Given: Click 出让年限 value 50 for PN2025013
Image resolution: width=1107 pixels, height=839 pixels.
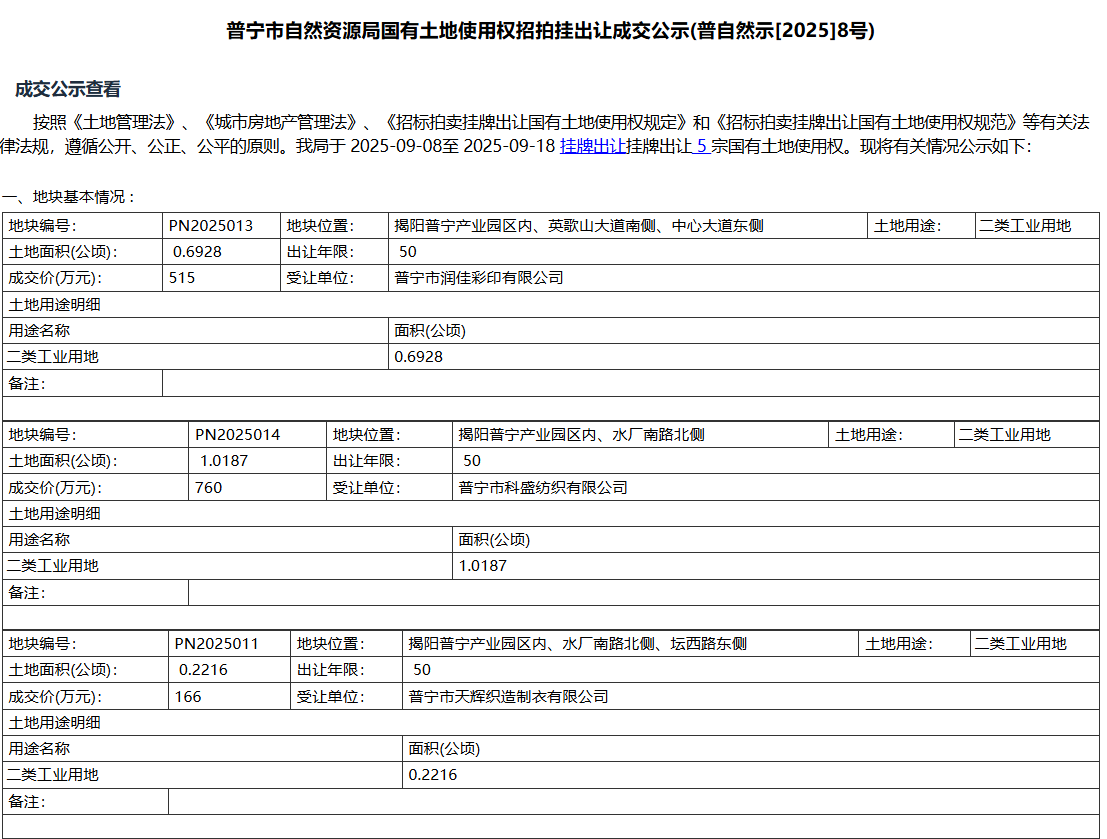Looking at the screenshot, I should 408,252.
